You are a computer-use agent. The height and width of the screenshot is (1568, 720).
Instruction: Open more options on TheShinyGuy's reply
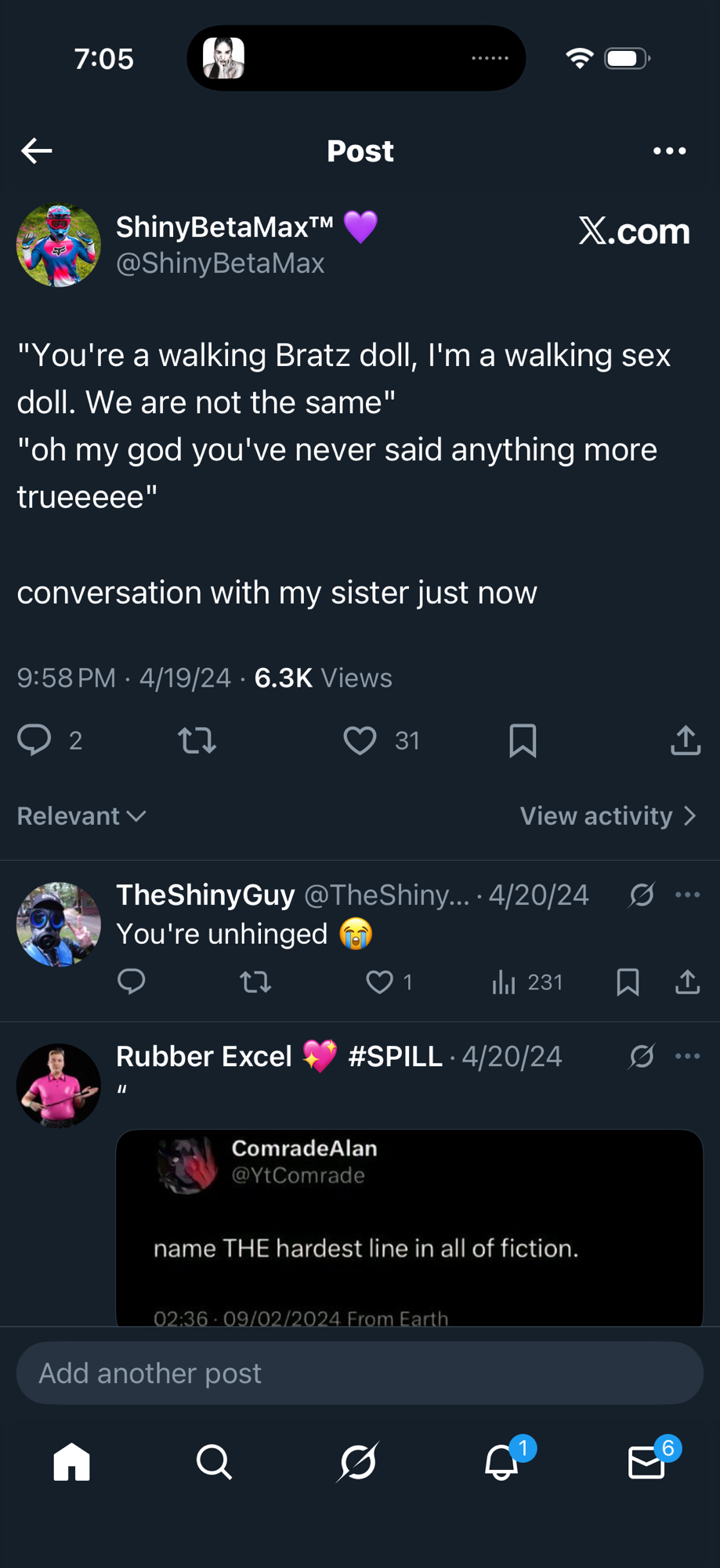(x=687, y=895)
